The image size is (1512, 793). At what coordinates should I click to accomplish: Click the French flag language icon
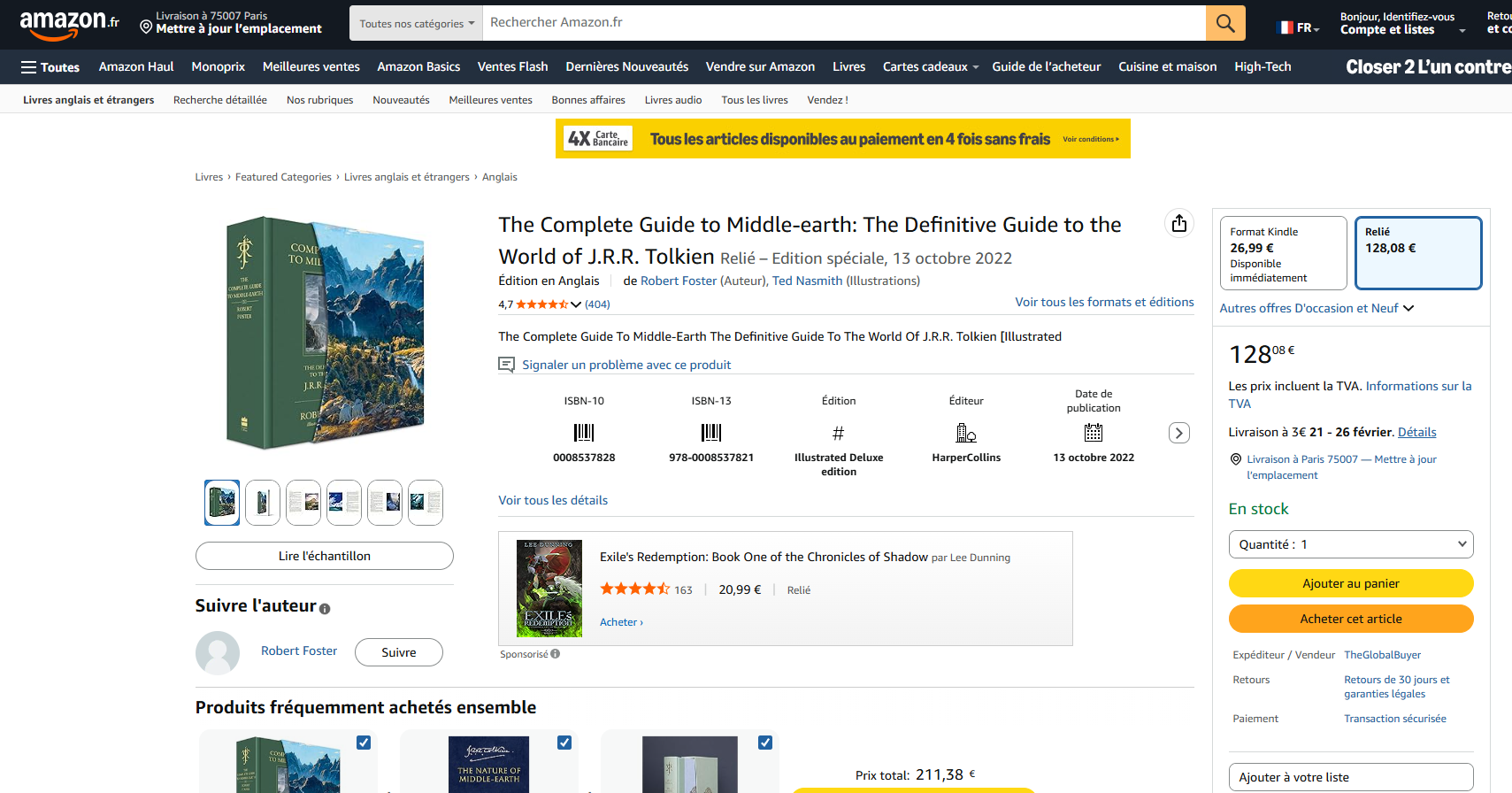point(1286,27)
